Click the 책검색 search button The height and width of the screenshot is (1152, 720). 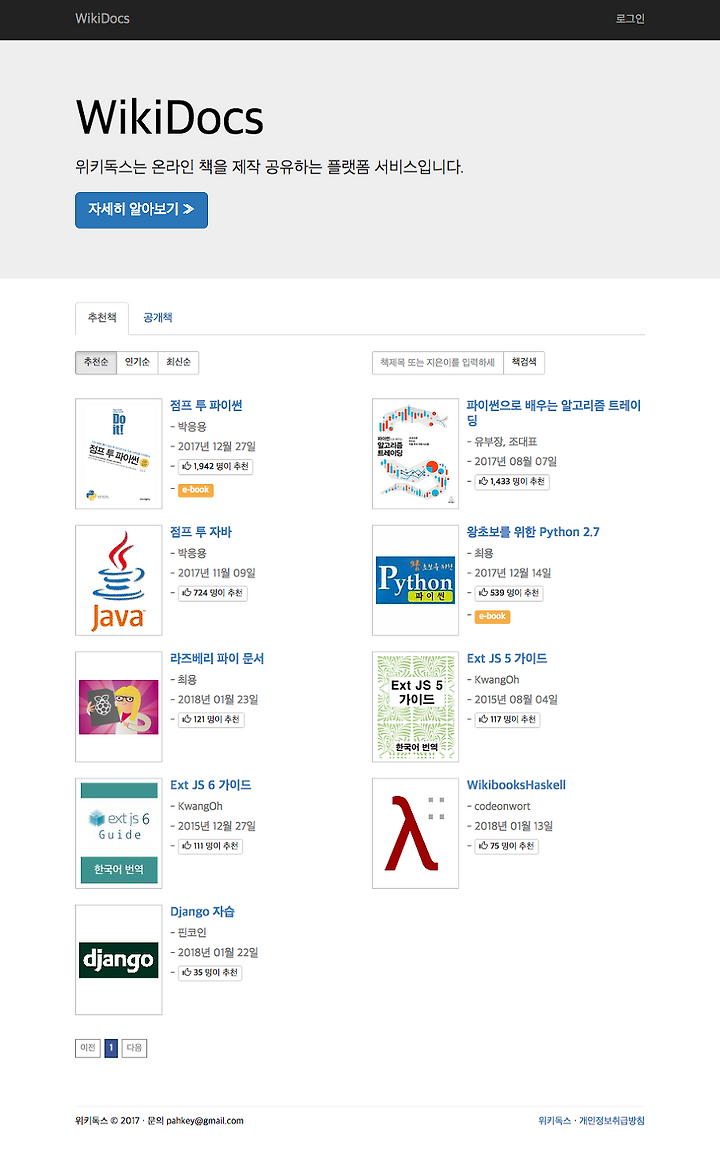[x=525, y=362]
